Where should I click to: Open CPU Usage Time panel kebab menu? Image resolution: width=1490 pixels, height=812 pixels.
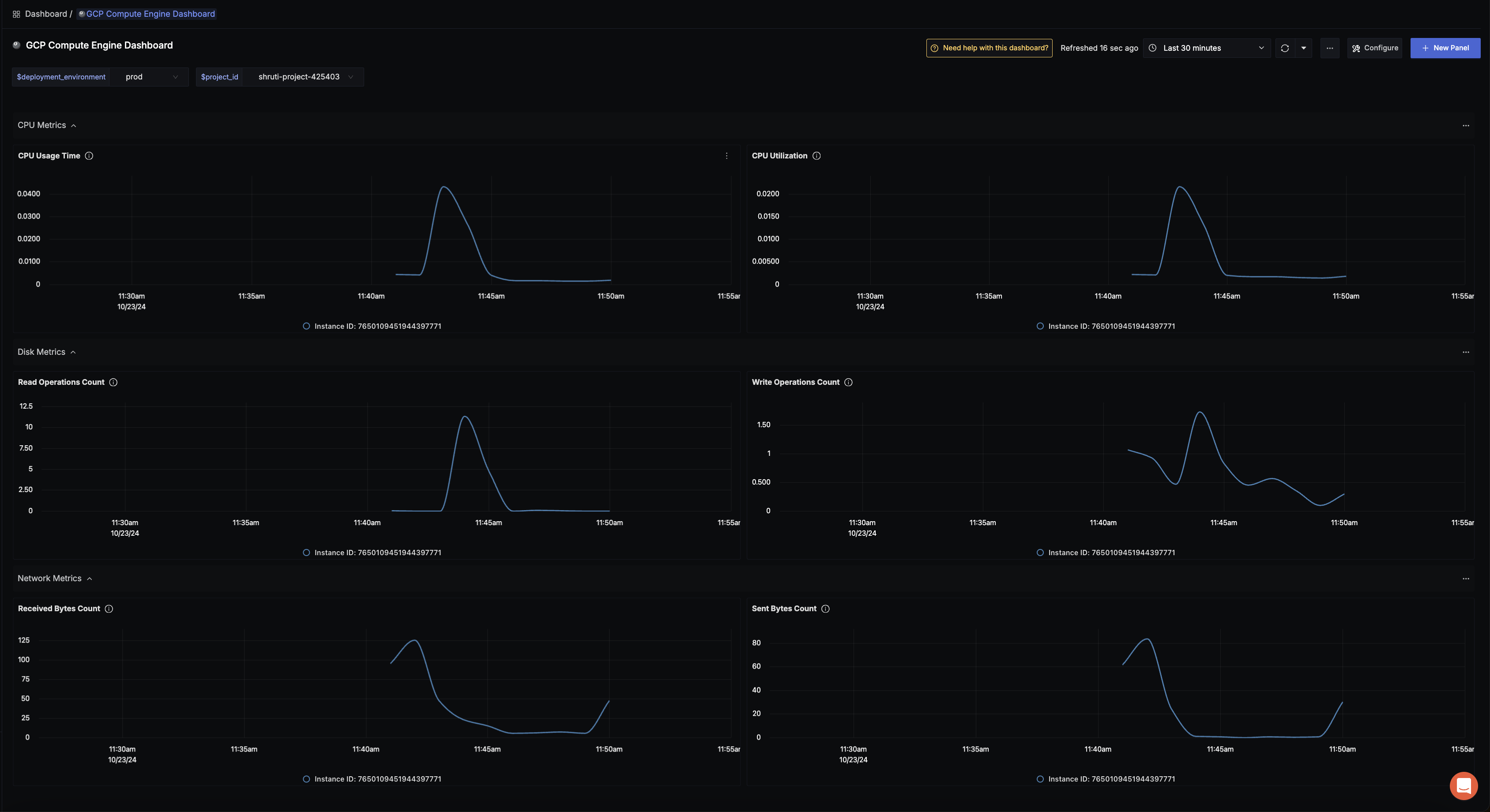[726, 156]
